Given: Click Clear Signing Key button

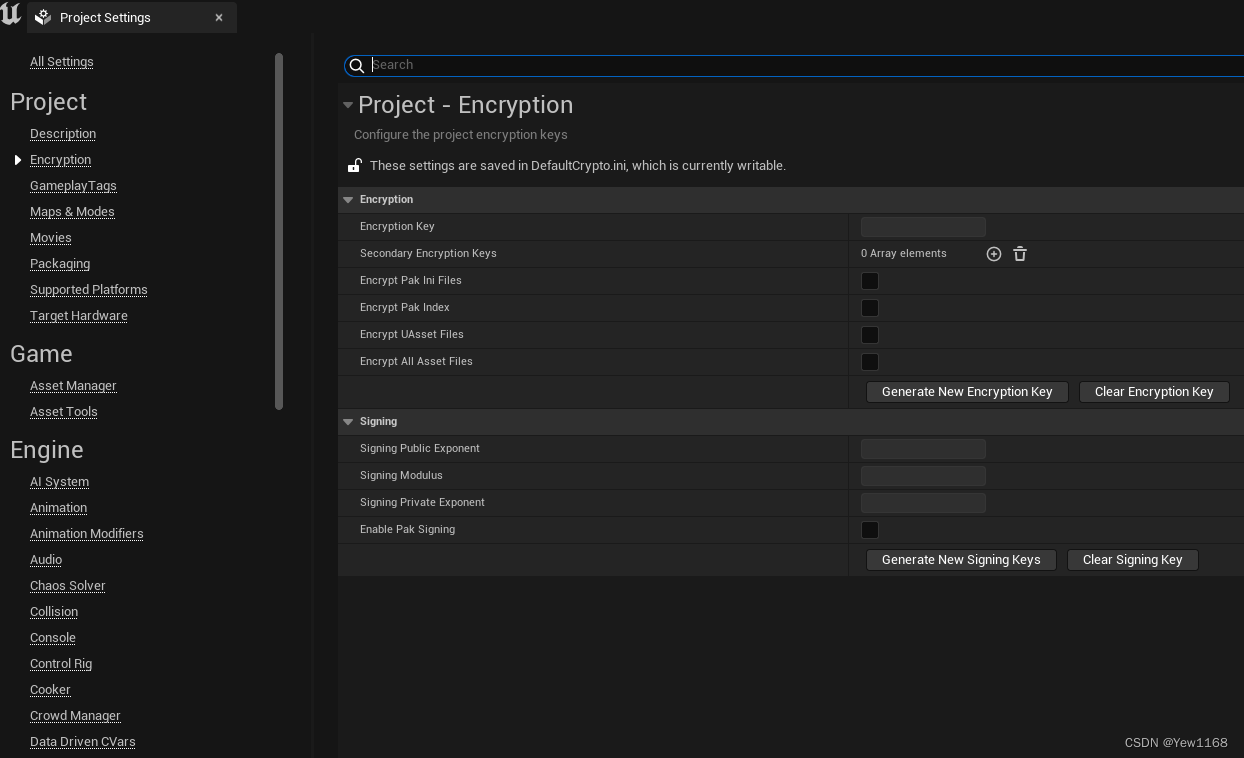Looking at the screenshot, I should click(x=1132, y=560).
